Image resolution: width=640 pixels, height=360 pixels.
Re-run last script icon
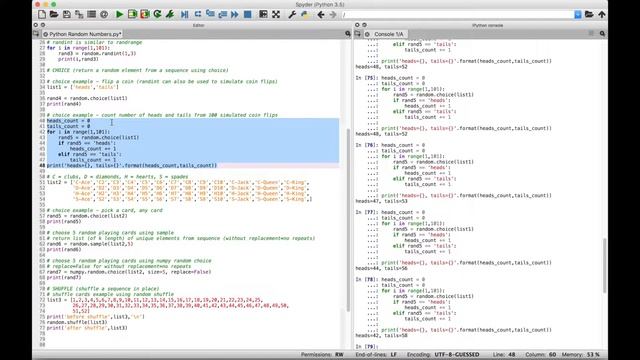(x=157, y=14)
